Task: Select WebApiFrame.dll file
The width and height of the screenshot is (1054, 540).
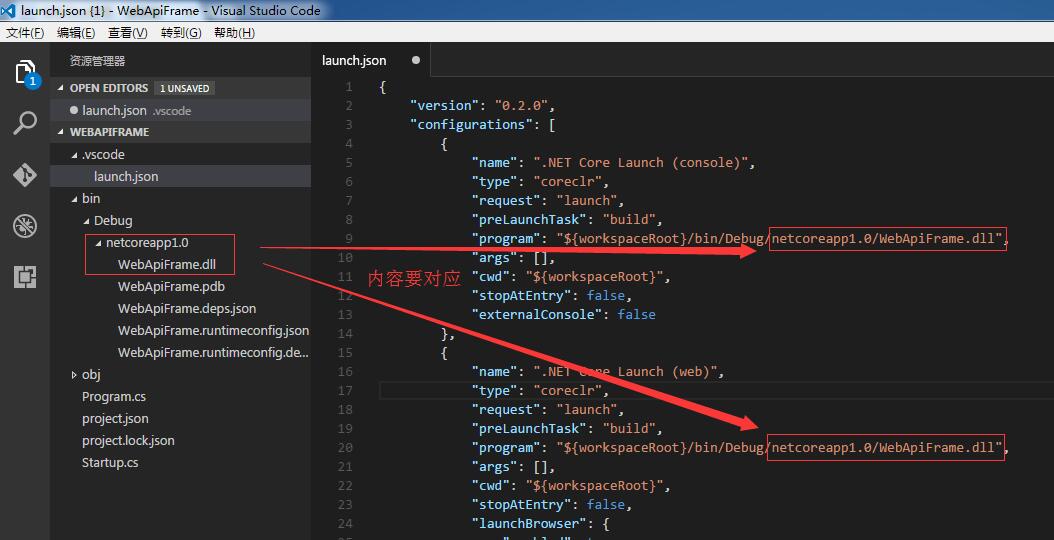Action: (167, 264)
